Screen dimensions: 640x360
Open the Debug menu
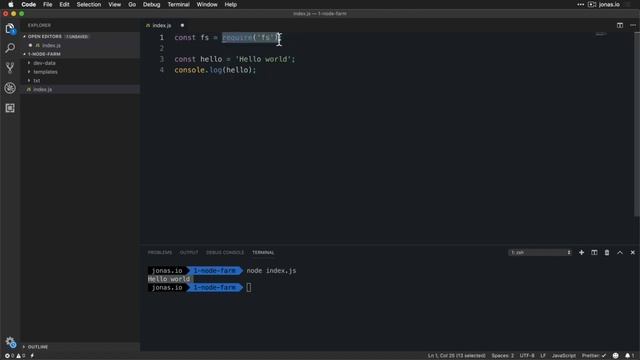tap(151, 4)
